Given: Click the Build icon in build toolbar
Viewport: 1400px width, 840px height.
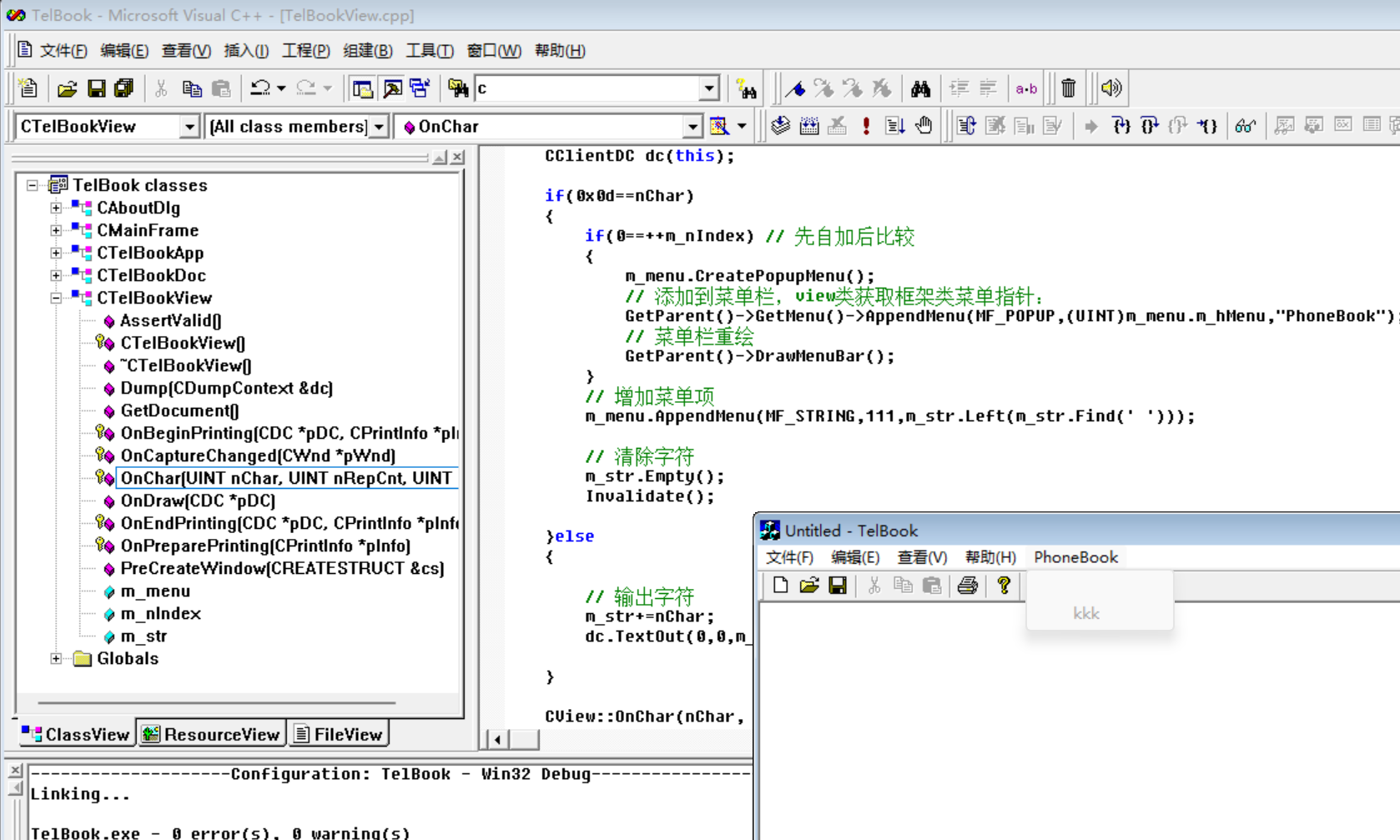Looking at the screenshot, I should (809, 126).
